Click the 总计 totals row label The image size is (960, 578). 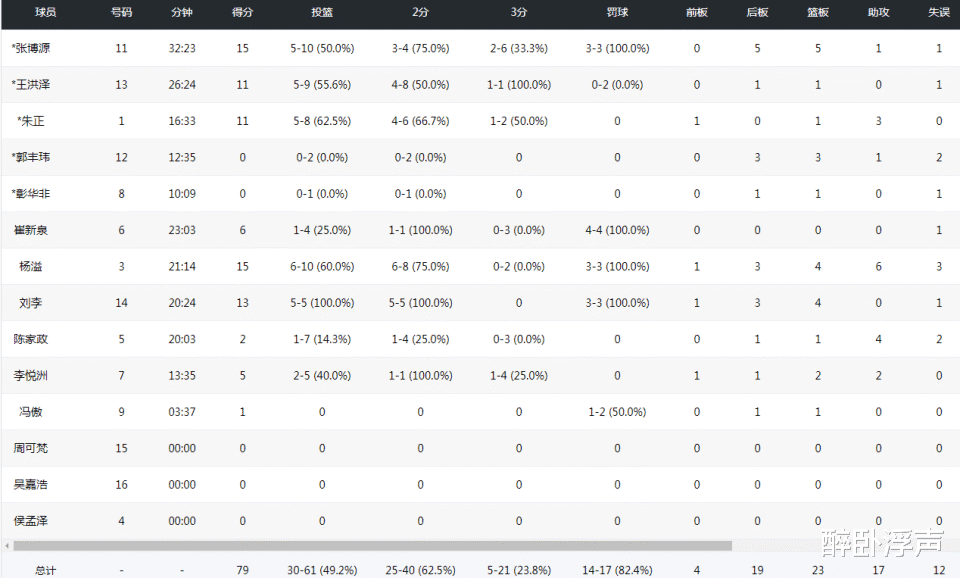pyautogui.click(x=45, y=571)
